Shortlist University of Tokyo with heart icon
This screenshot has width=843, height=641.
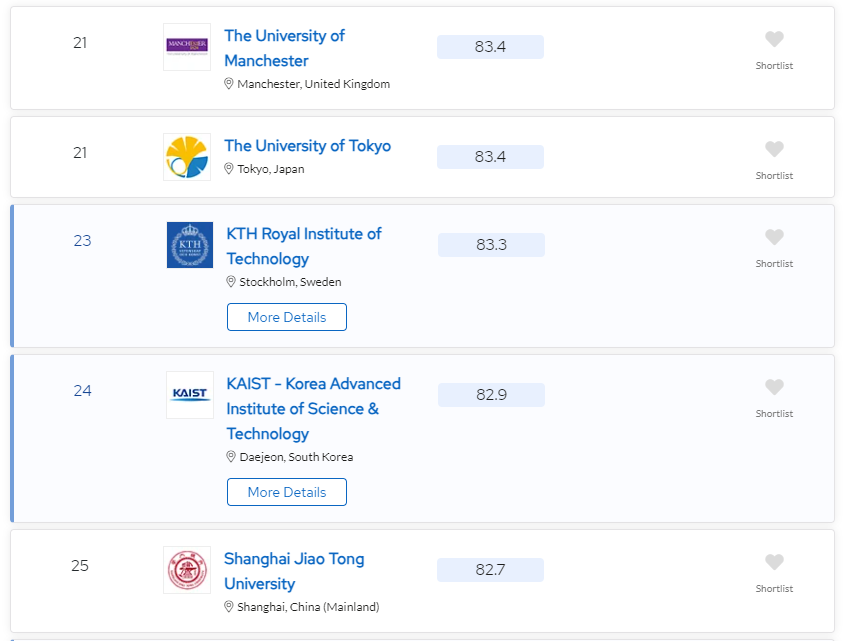point(774,149)
